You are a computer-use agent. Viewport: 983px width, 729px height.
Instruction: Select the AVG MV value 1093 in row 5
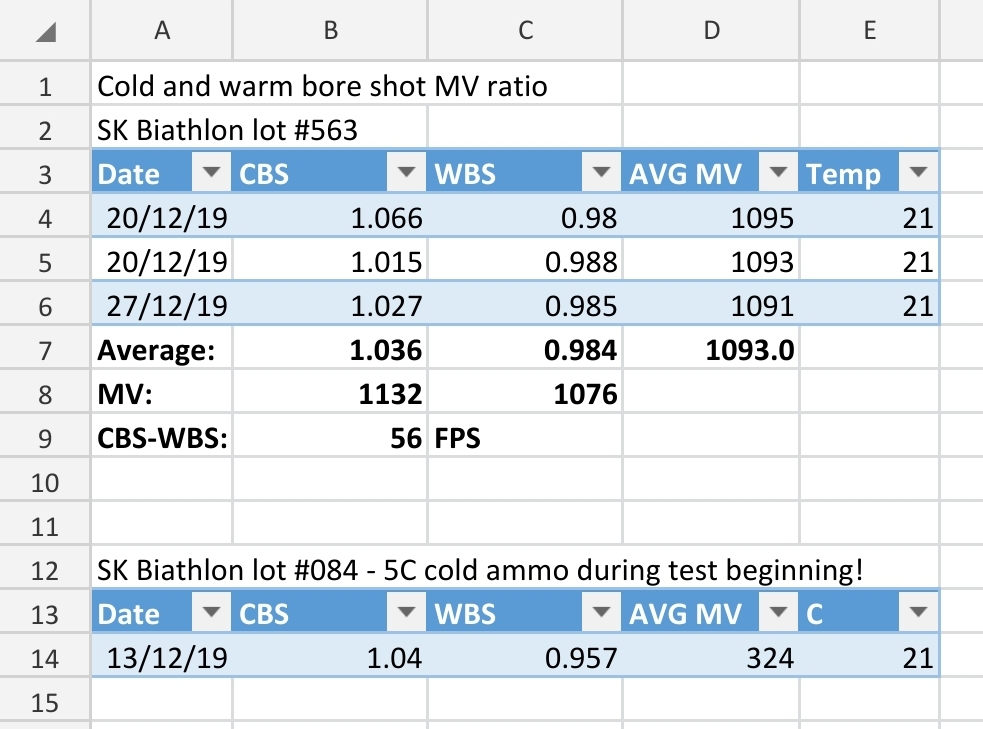pos(712,261)
